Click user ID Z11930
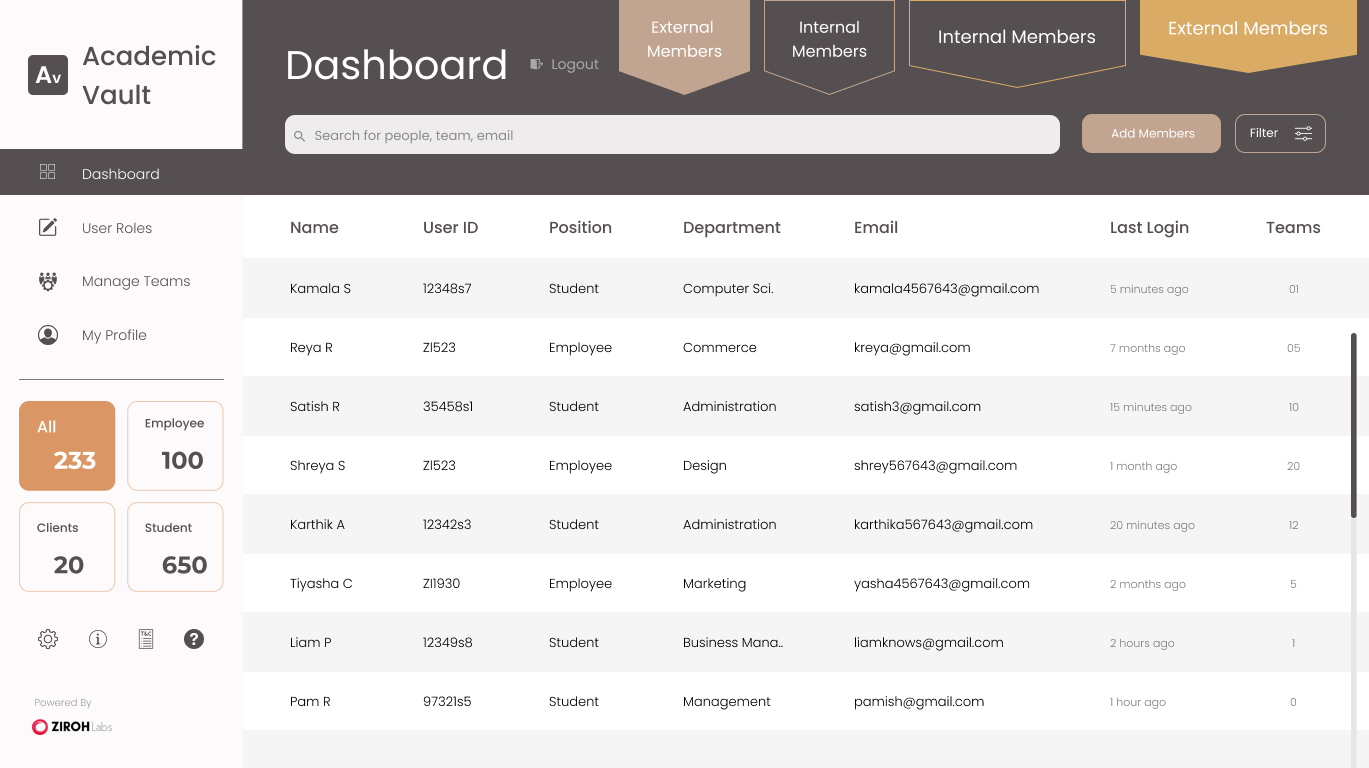Image resolution: width=1369 pixels, height=768 pixels. click(x=441, y=584)
